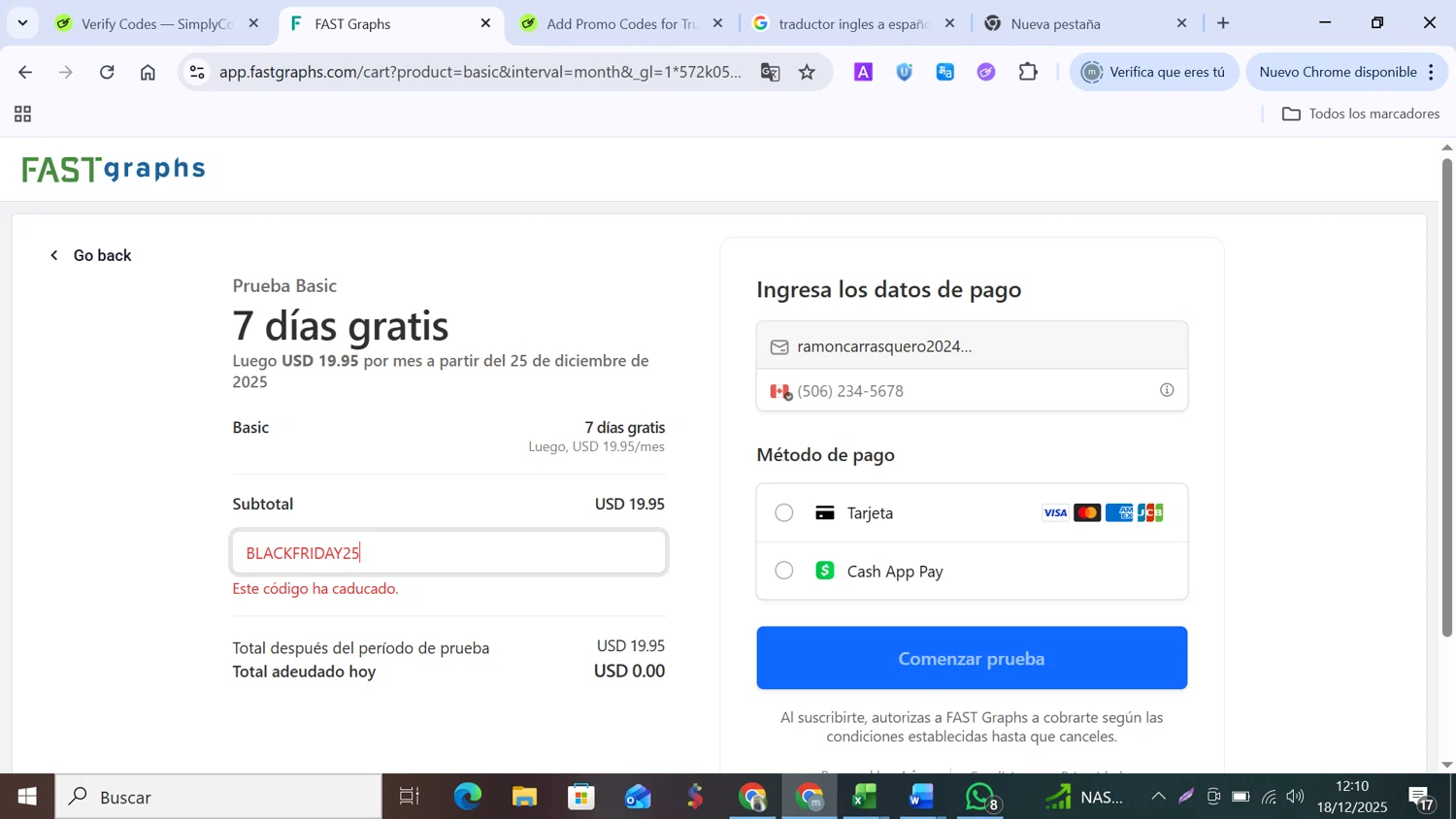Click the Subtotal USD 19.95 value

(x=630, y=504)
